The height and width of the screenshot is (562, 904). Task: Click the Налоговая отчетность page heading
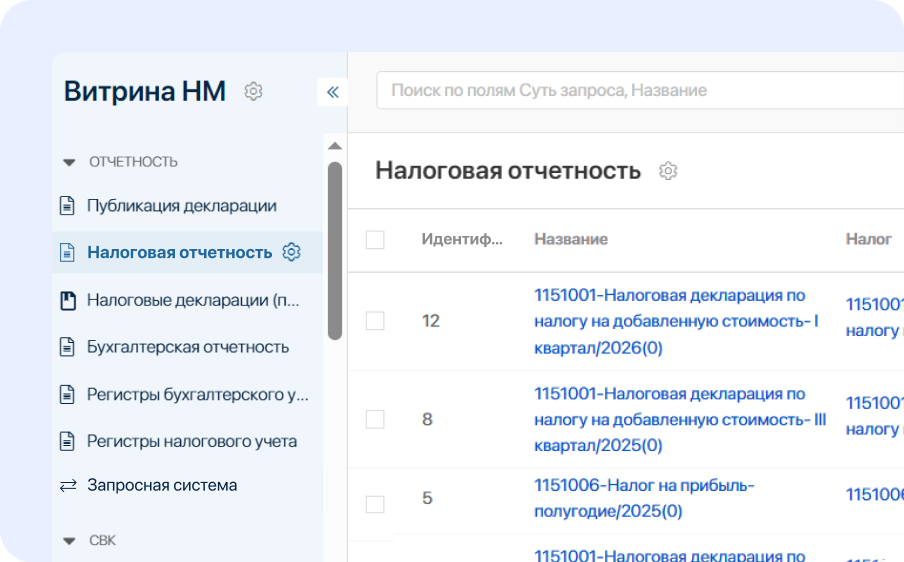[x=508, y=171]
